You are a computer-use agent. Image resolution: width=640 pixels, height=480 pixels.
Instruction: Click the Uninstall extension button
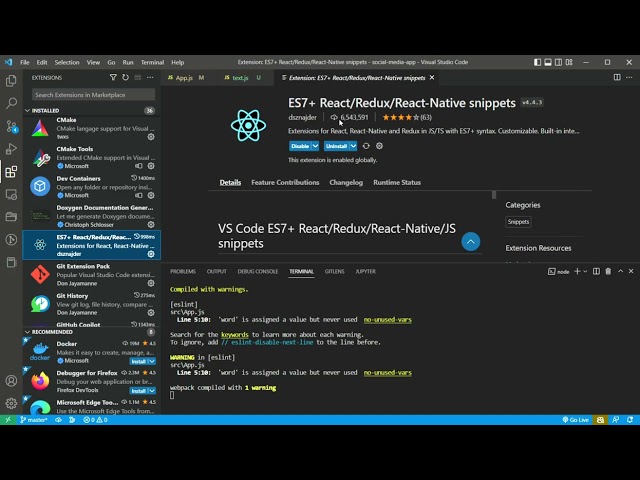click(x=336, y=146)
